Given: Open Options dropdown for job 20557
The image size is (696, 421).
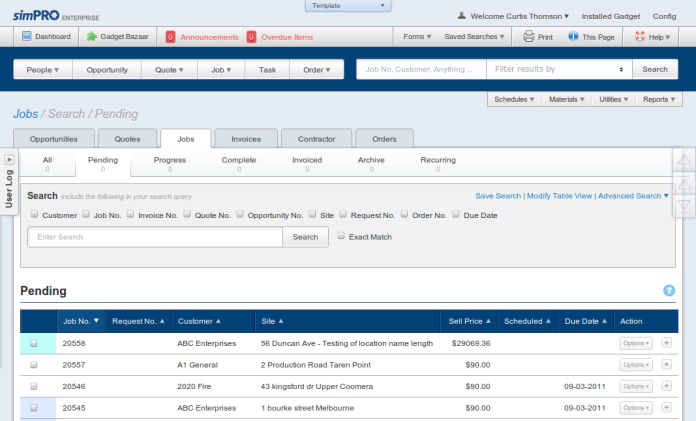Looking at the screenshot, I should click(x=636, y=365).
